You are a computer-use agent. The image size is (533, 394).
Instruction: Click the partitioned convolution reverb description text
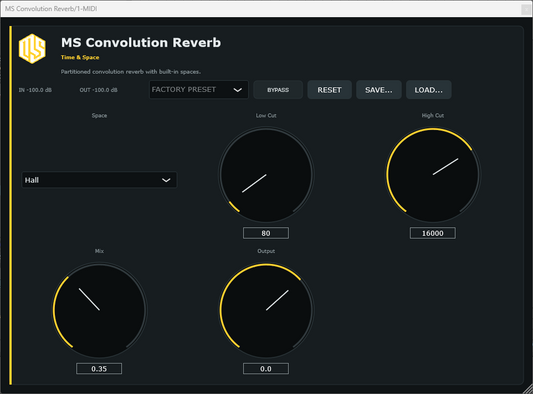131,72
